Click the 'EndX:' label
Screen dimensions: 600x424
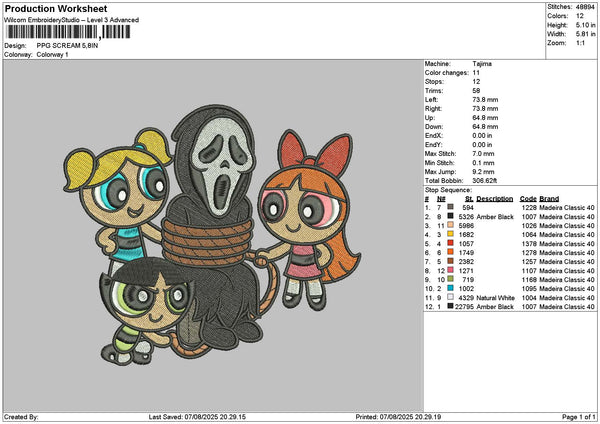click(x=434, y=136)
